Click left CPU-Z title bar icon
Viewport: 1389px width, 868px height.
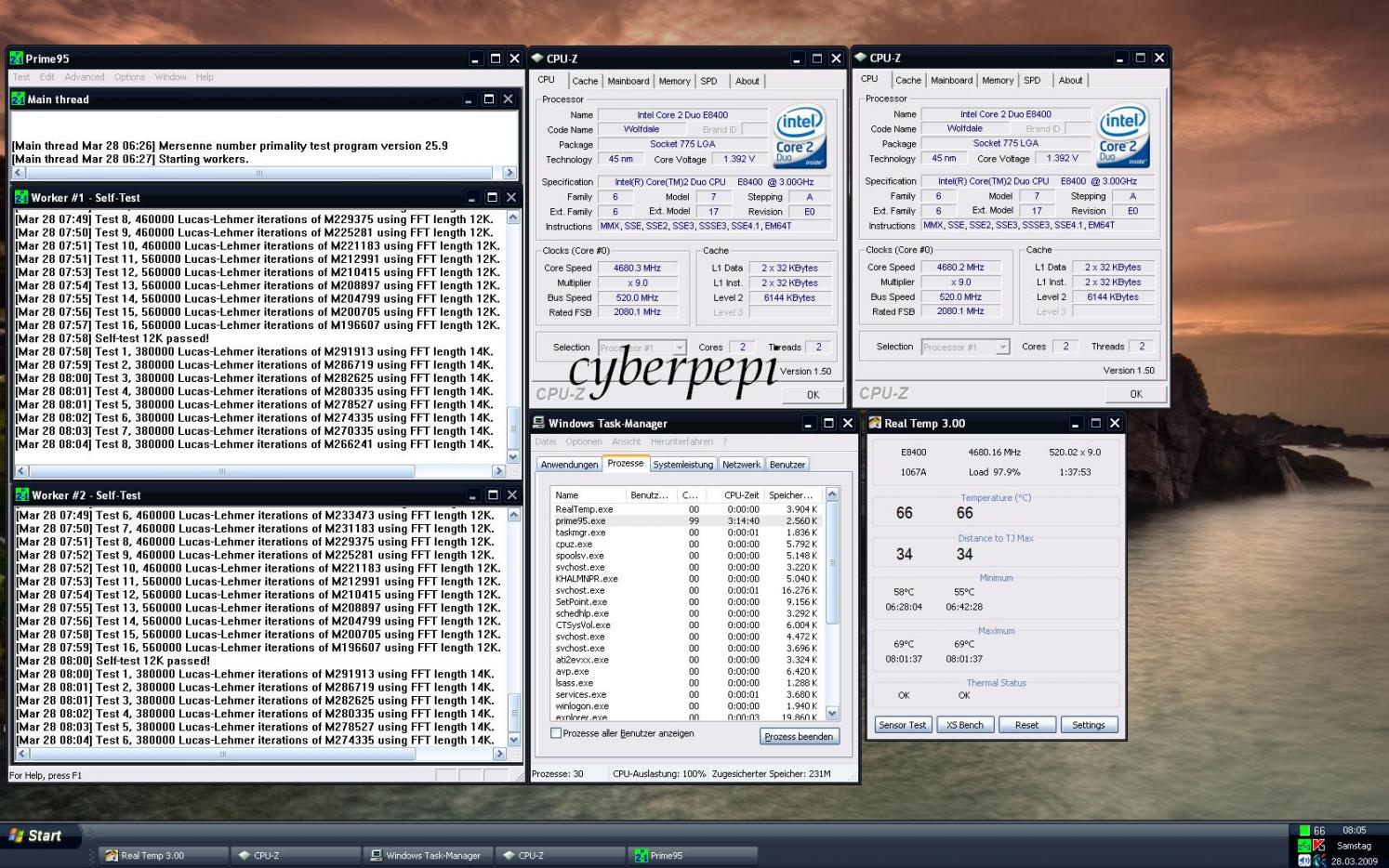point(537,58)
